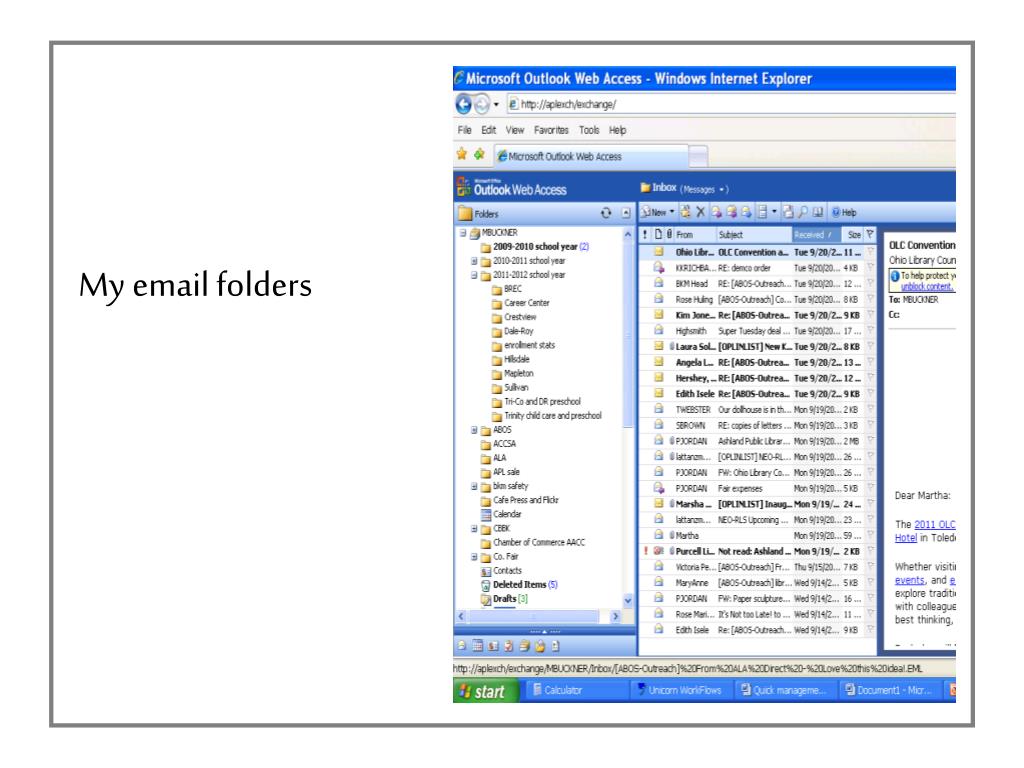
Task: Open the New message dropdown arrow
Action: [672, 212]
